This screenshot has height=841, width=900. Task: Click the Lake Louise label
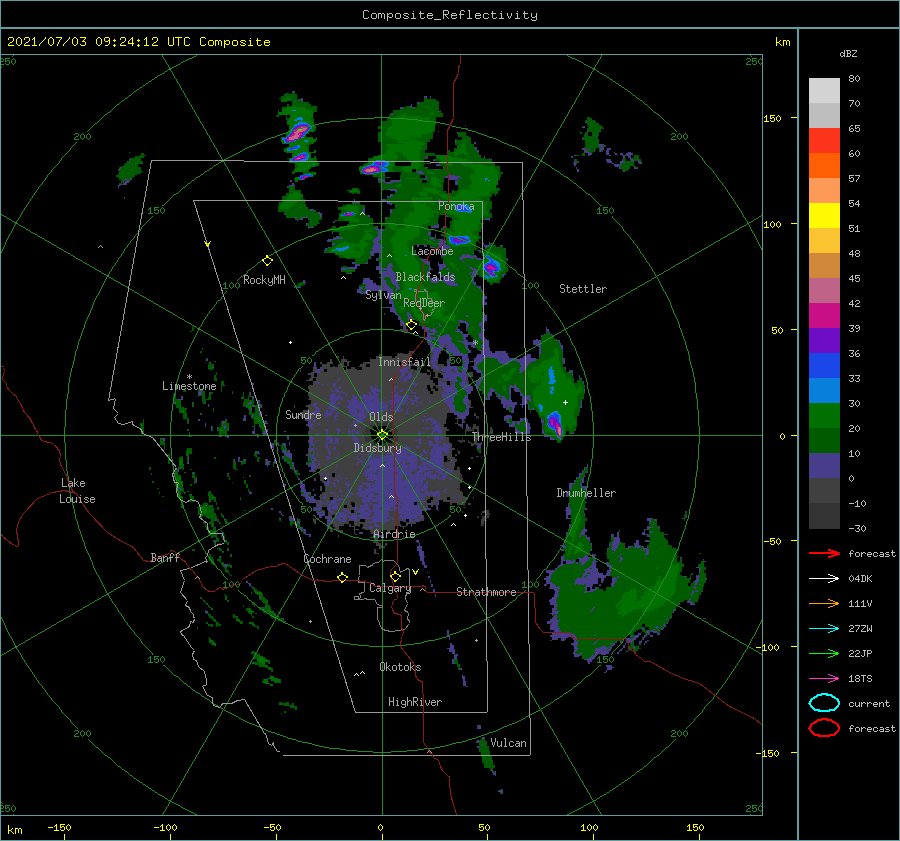tap(77, 491)
